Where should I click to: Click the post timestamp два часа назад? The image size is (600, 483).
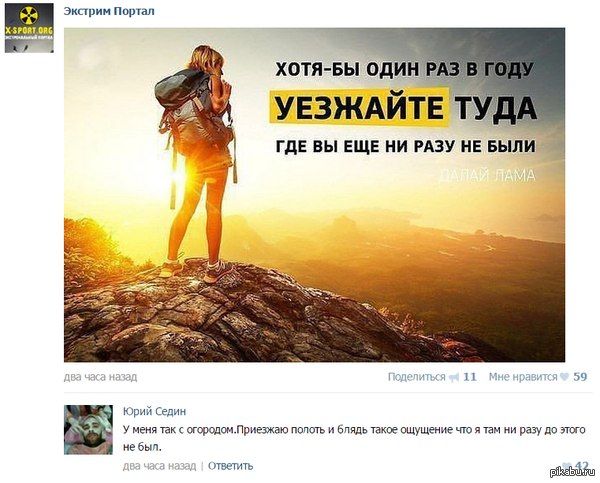tap(100, 377)
